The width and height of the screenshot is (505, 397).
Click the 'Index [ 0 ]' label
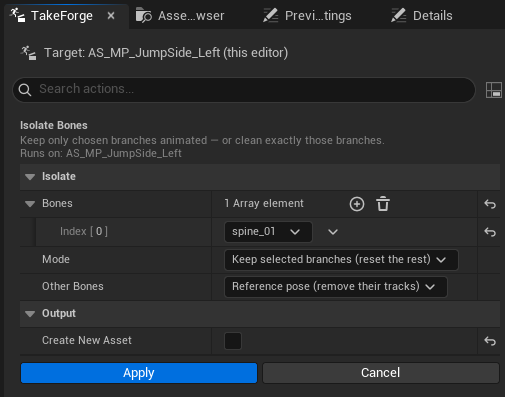pos(84,231)
